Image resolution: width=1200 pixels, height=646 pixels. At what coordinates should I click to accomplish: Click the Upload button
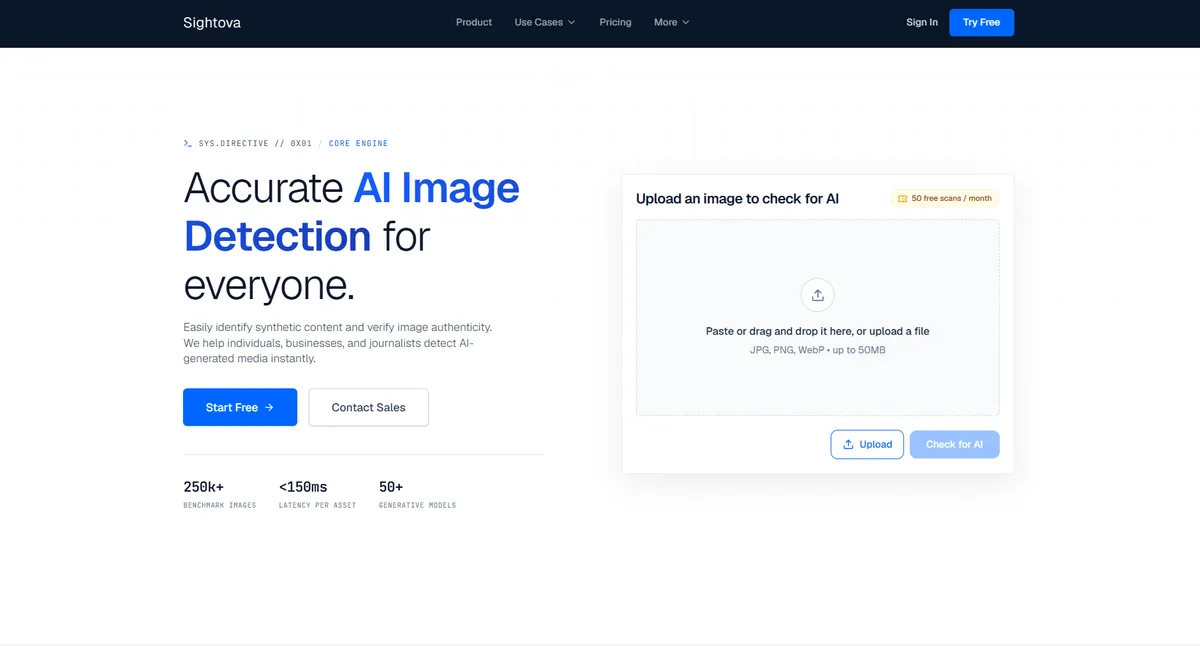tap(867, 444)
